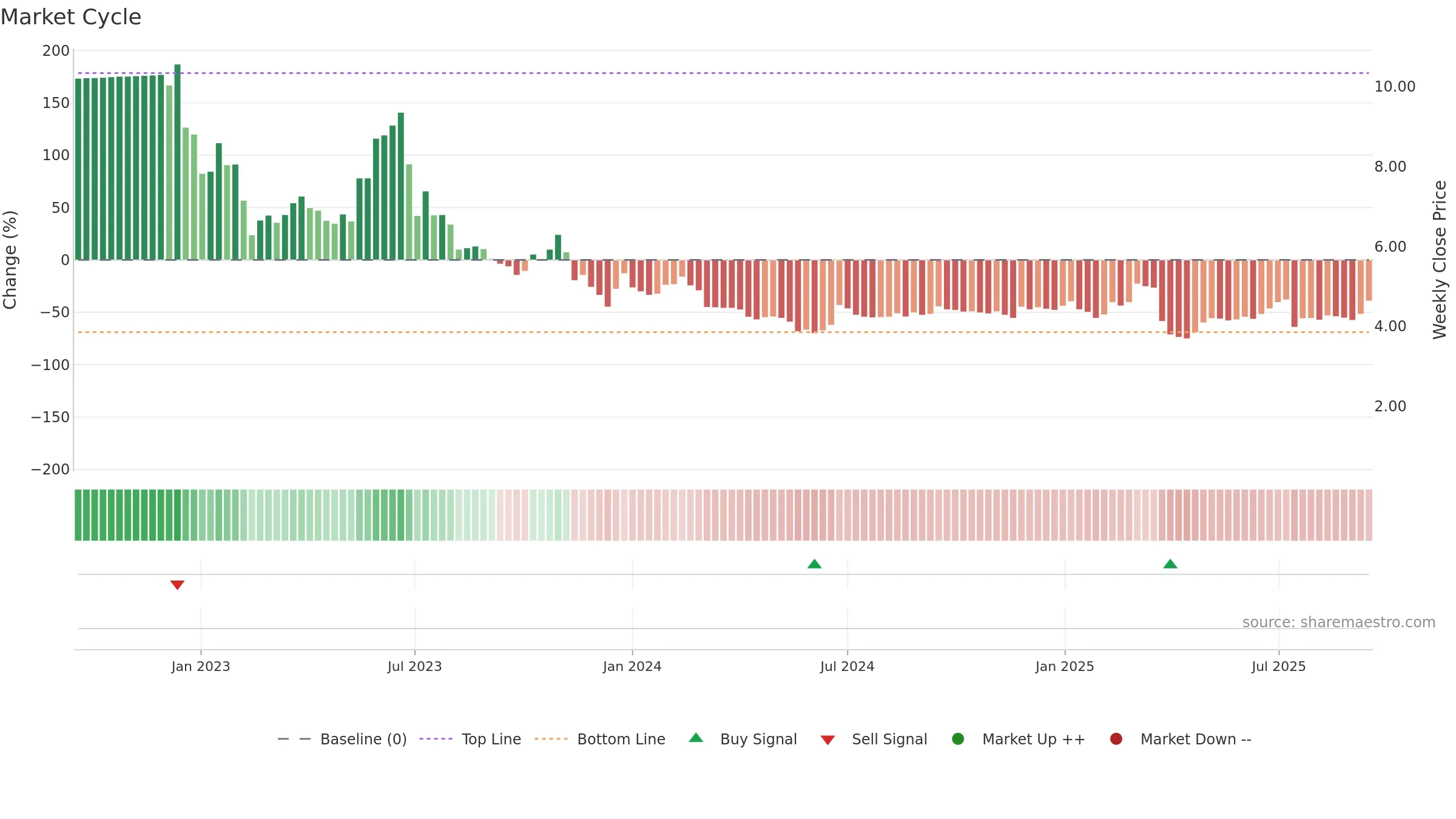Click the Jan 2023 axis label
Image resolution: width=1456 pixels, height=819 pixels.
[x=201, y=667]
